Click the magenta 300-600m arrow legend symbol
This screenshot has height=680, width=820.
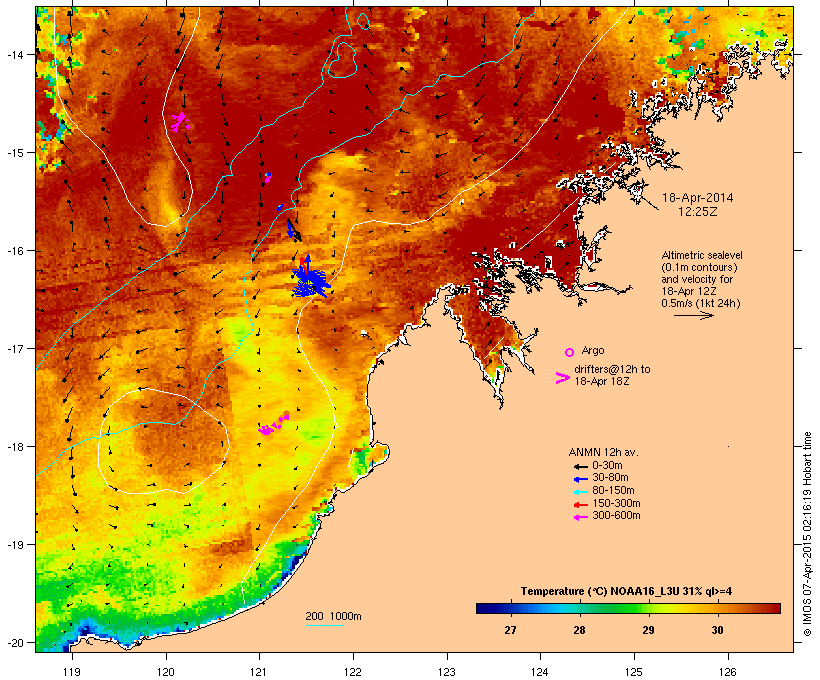[580, 517]
